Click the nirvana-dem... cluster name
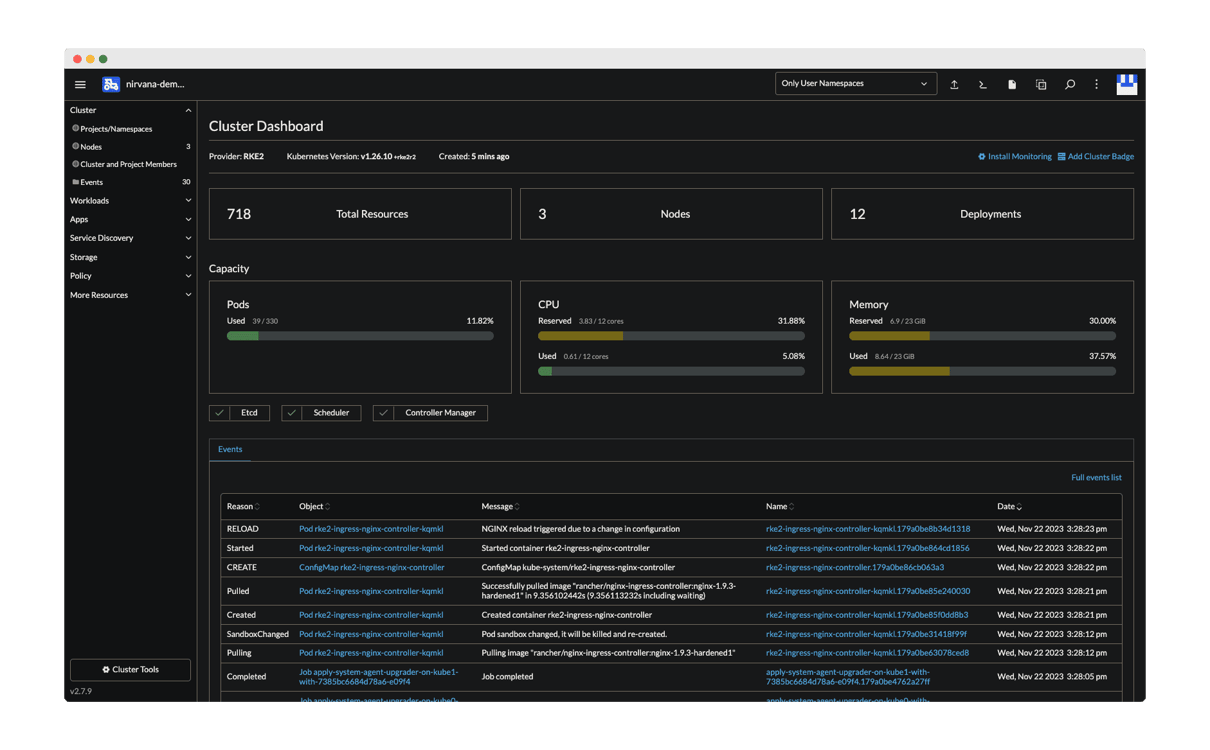Image resolution: width=1210 pixels, height=750 pixels. (x=155, y=84)
